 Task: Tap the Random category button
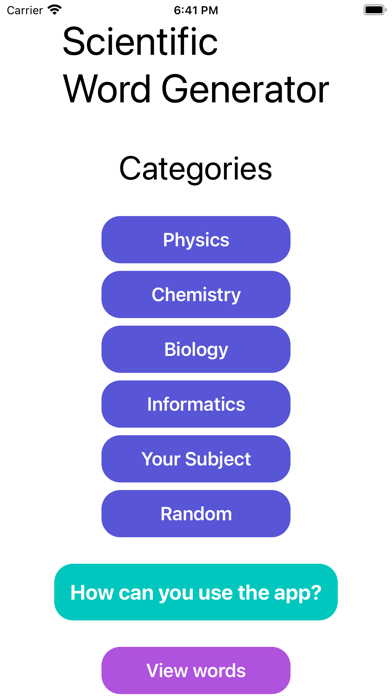196,514
